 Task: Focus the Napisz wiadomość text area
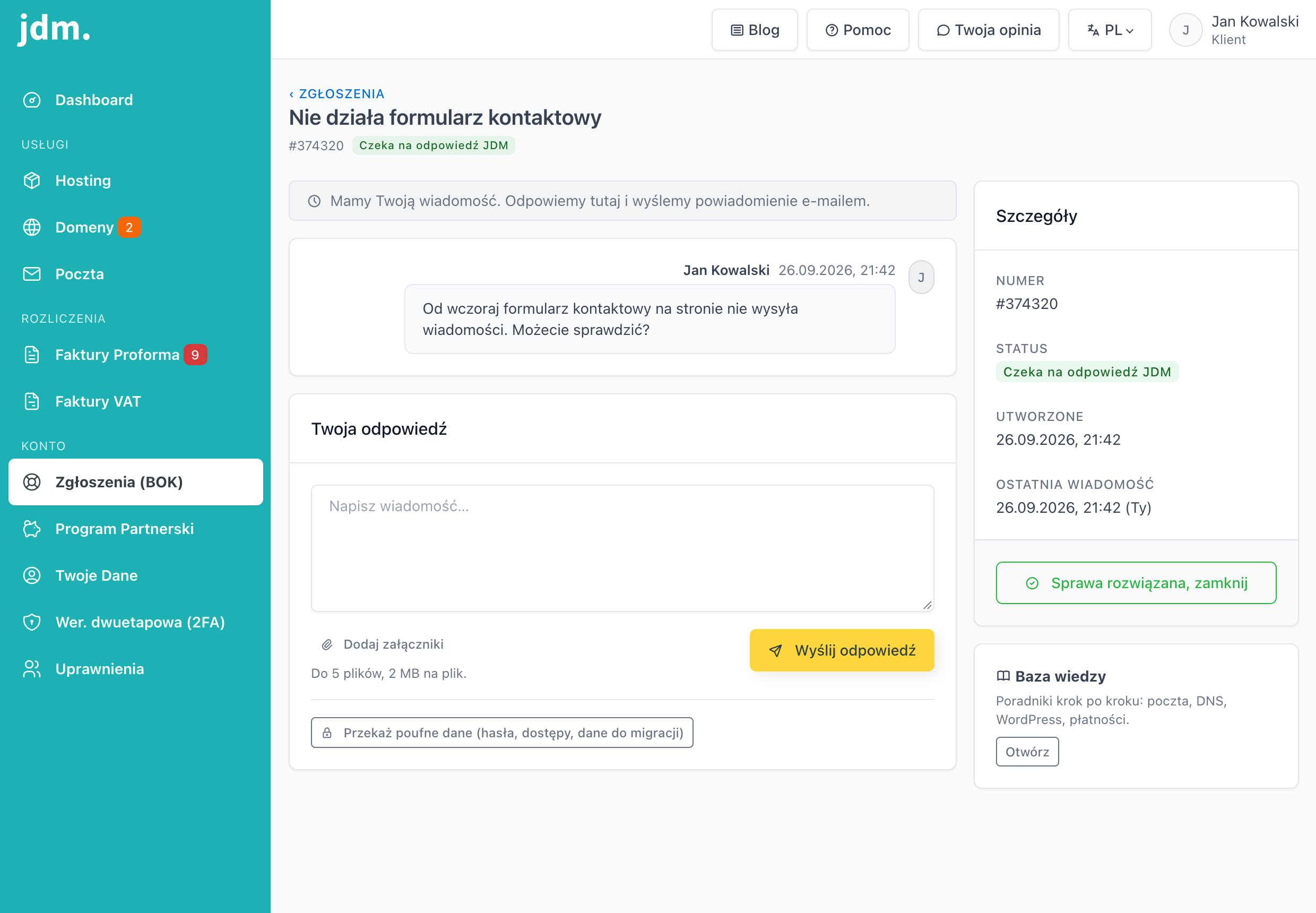pos(622,549)
